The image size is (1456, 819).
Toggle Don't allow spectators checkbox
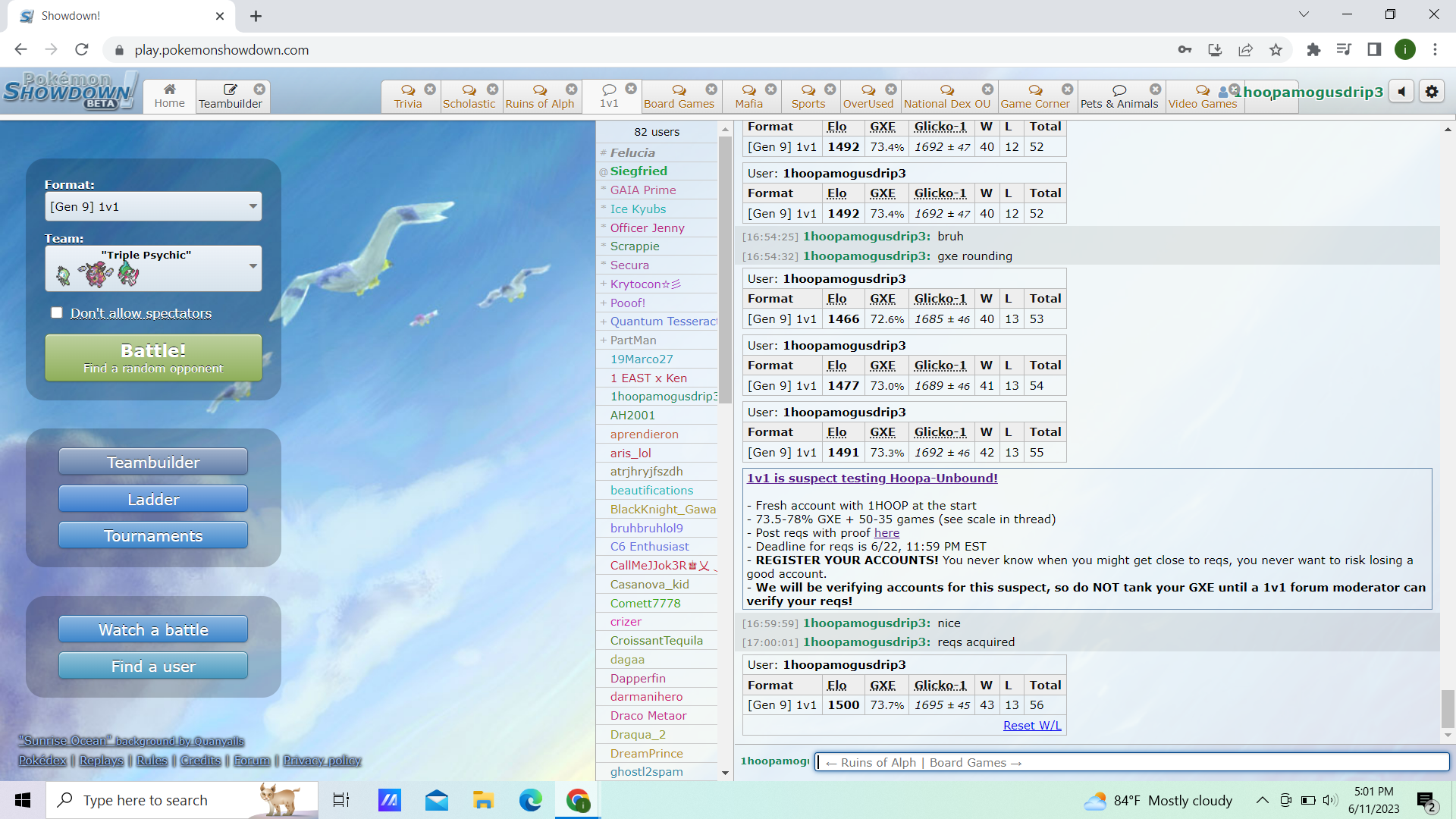[x=57, y=312]
